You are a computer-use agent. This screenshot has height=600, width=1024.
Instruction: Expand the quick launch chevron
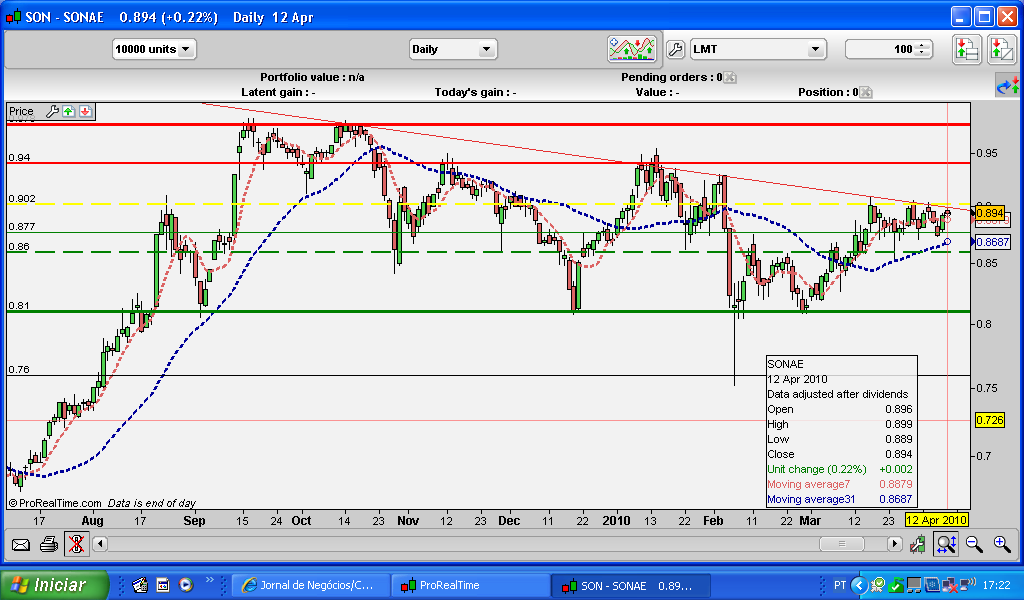210,580
